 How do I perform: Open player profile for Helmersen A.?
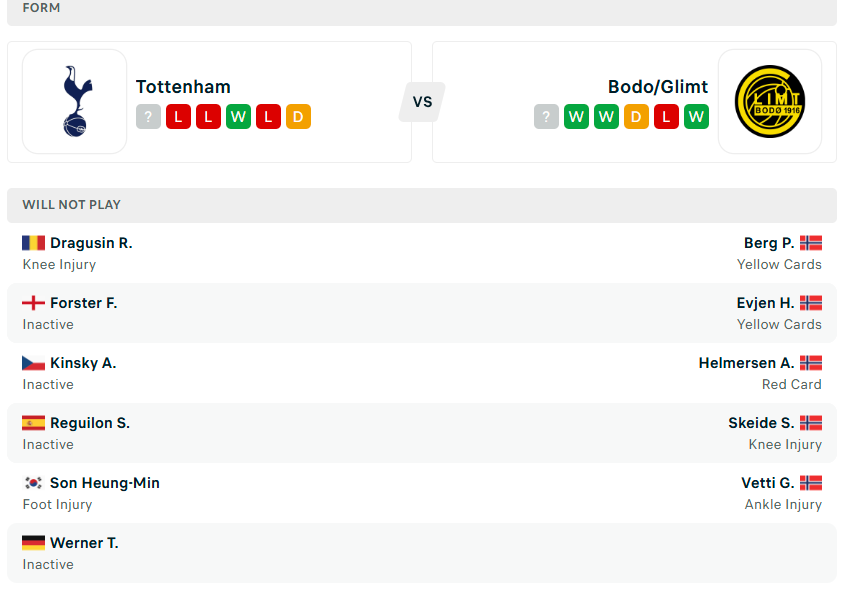746,363
